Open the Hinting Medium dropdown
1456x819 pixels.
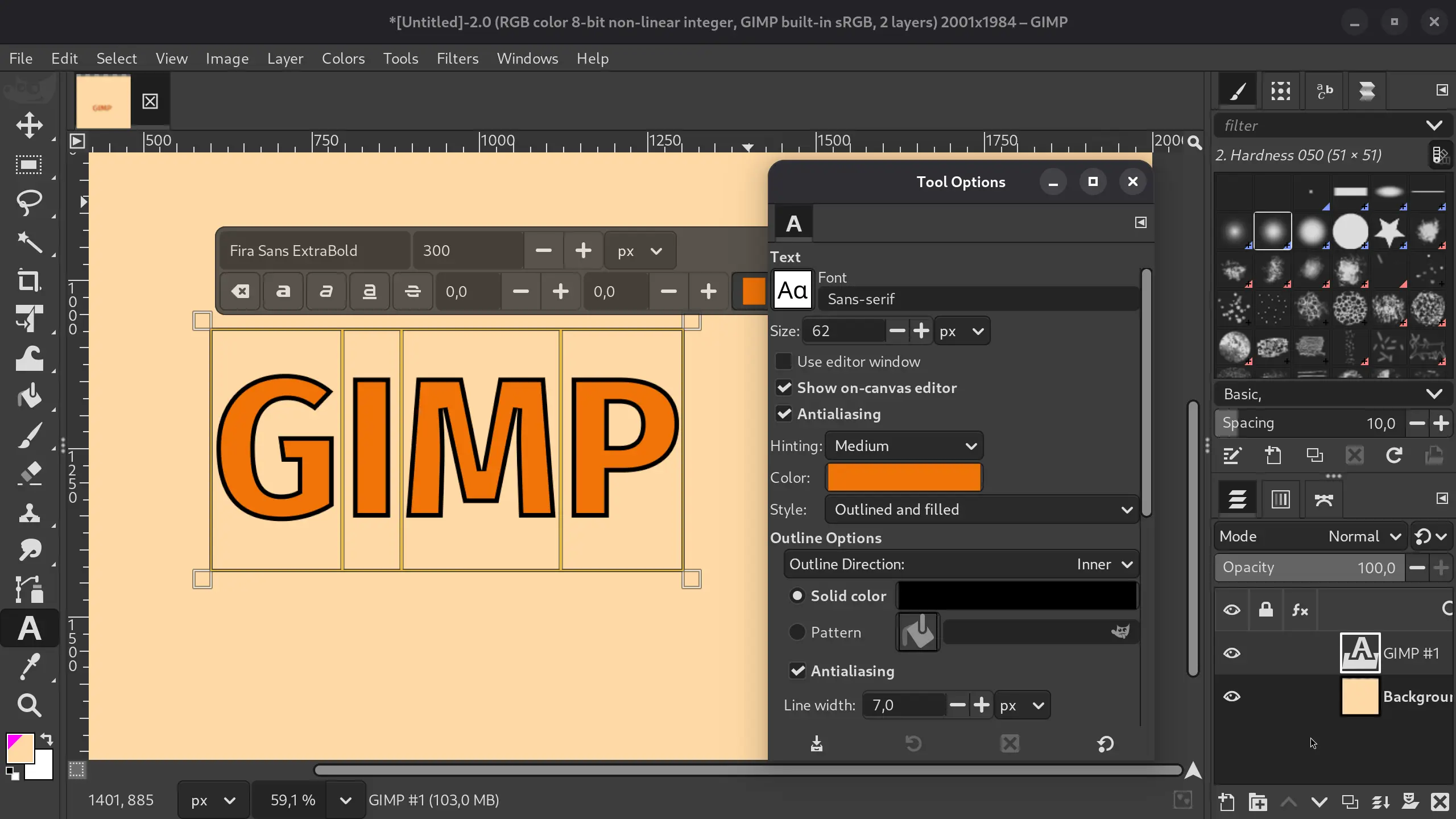[904, 446]
